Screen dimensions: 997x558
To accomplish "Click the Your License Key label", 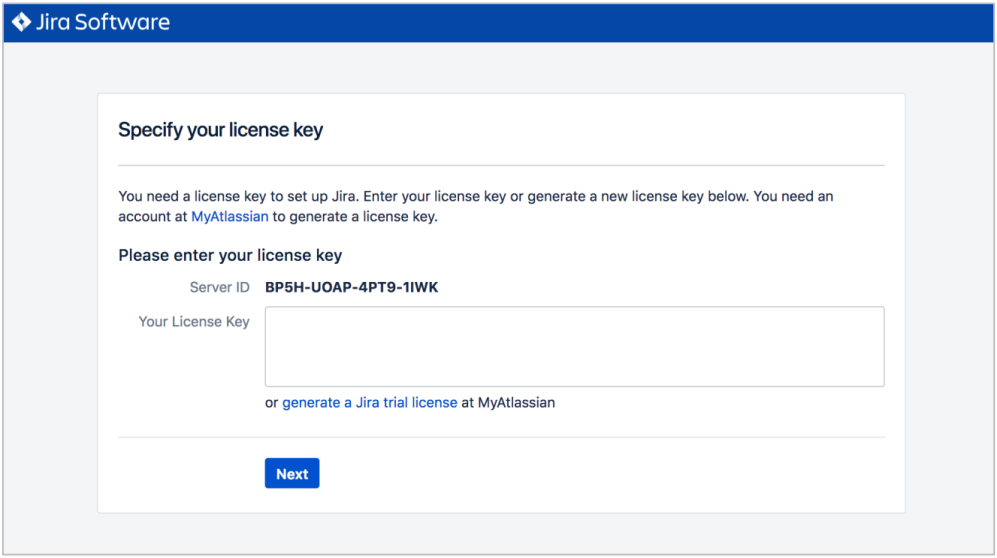I will click(194, 322).
